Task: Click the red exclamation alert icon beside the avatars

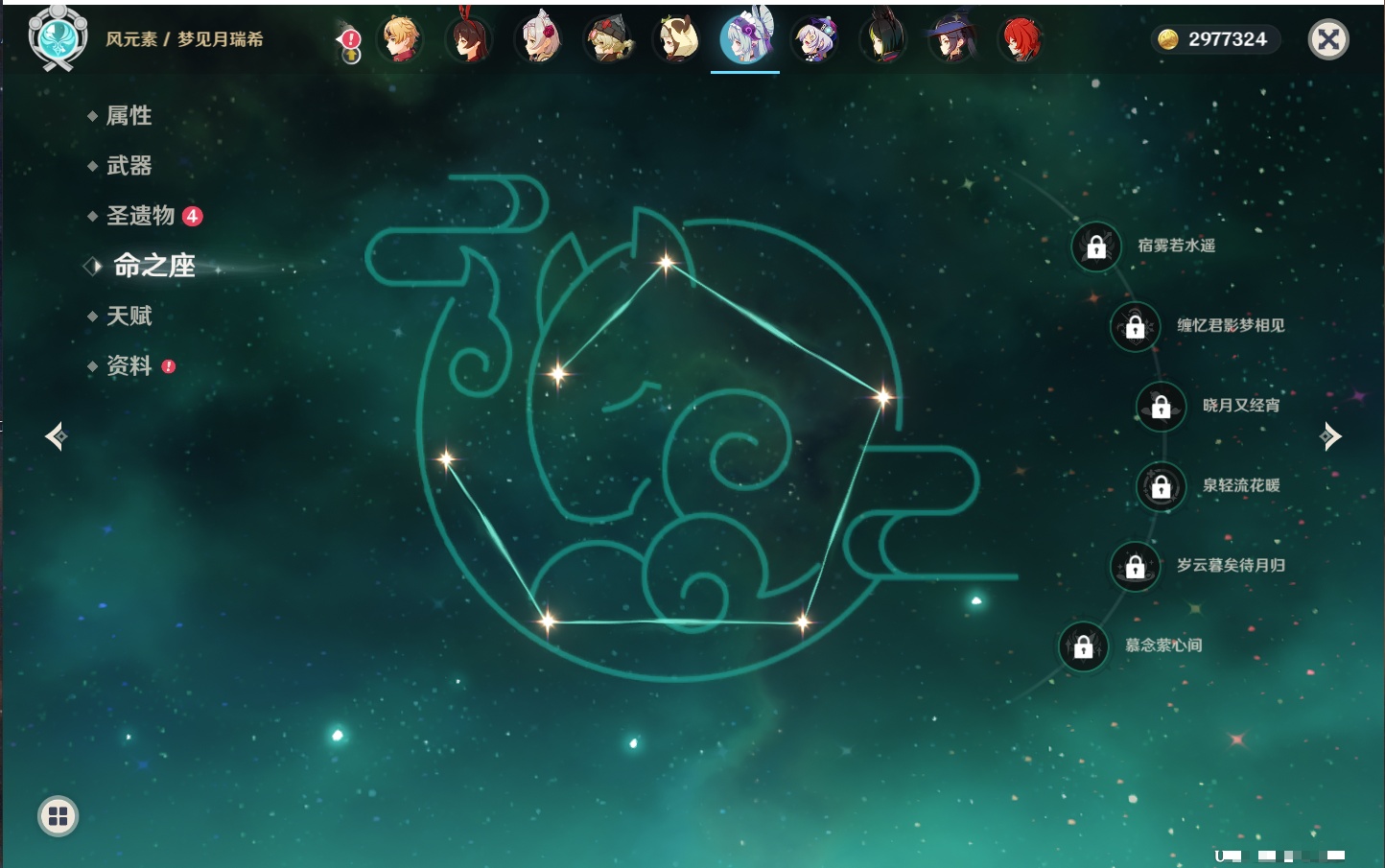Action: tap(351, 39)
